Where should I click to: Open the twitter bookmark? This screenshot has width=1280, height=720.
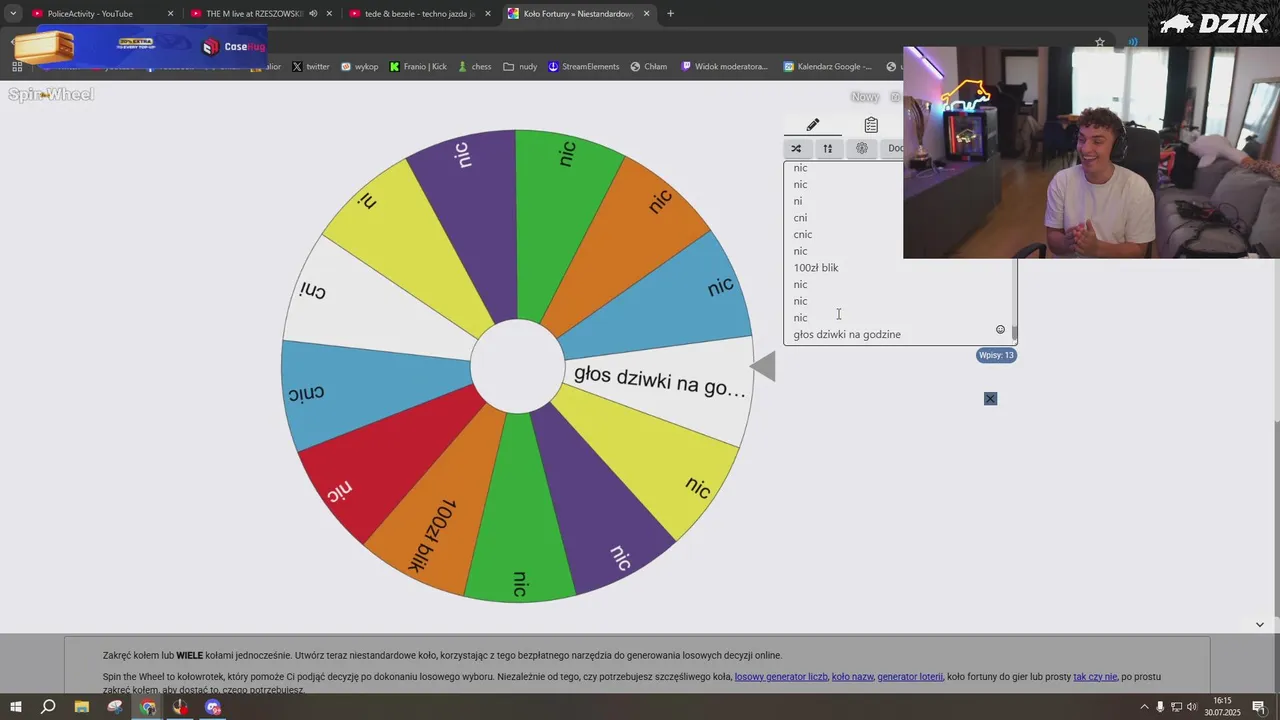tap(311, 67)
